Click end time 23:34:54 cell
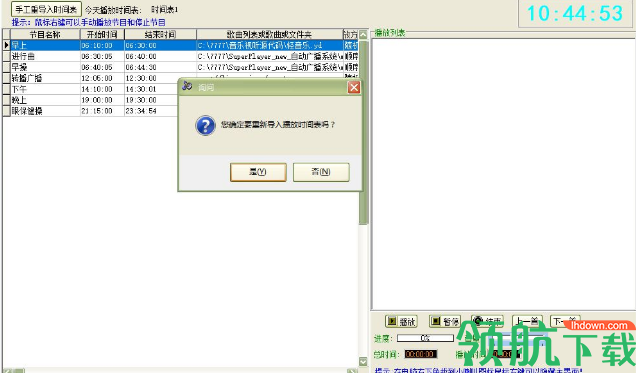Image resolution: width=636 pixels, height=373 pixels. click(x=151, y=111)
